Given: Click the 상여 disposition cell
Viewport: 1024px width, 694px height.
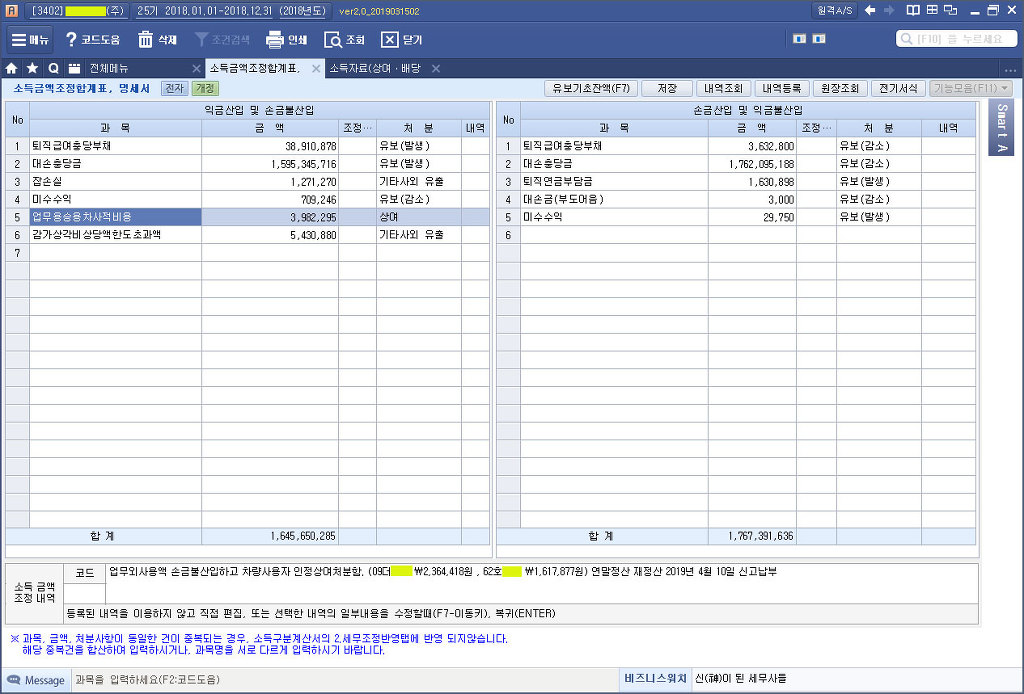Looking at the screenshot, I should point(419,217).
